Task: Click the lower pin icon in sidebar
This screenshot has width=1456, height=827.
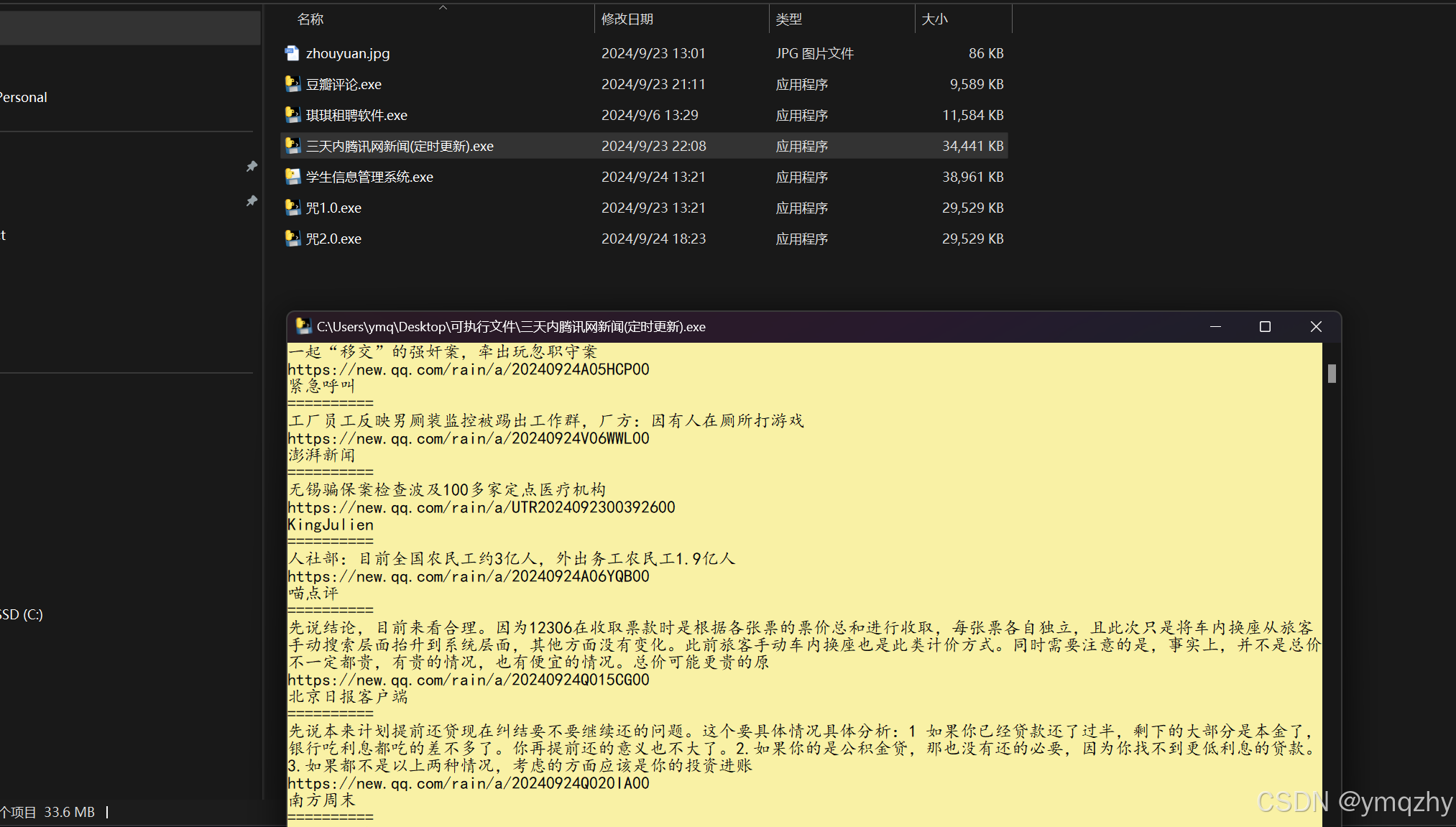Action: [x=252, y=200]
